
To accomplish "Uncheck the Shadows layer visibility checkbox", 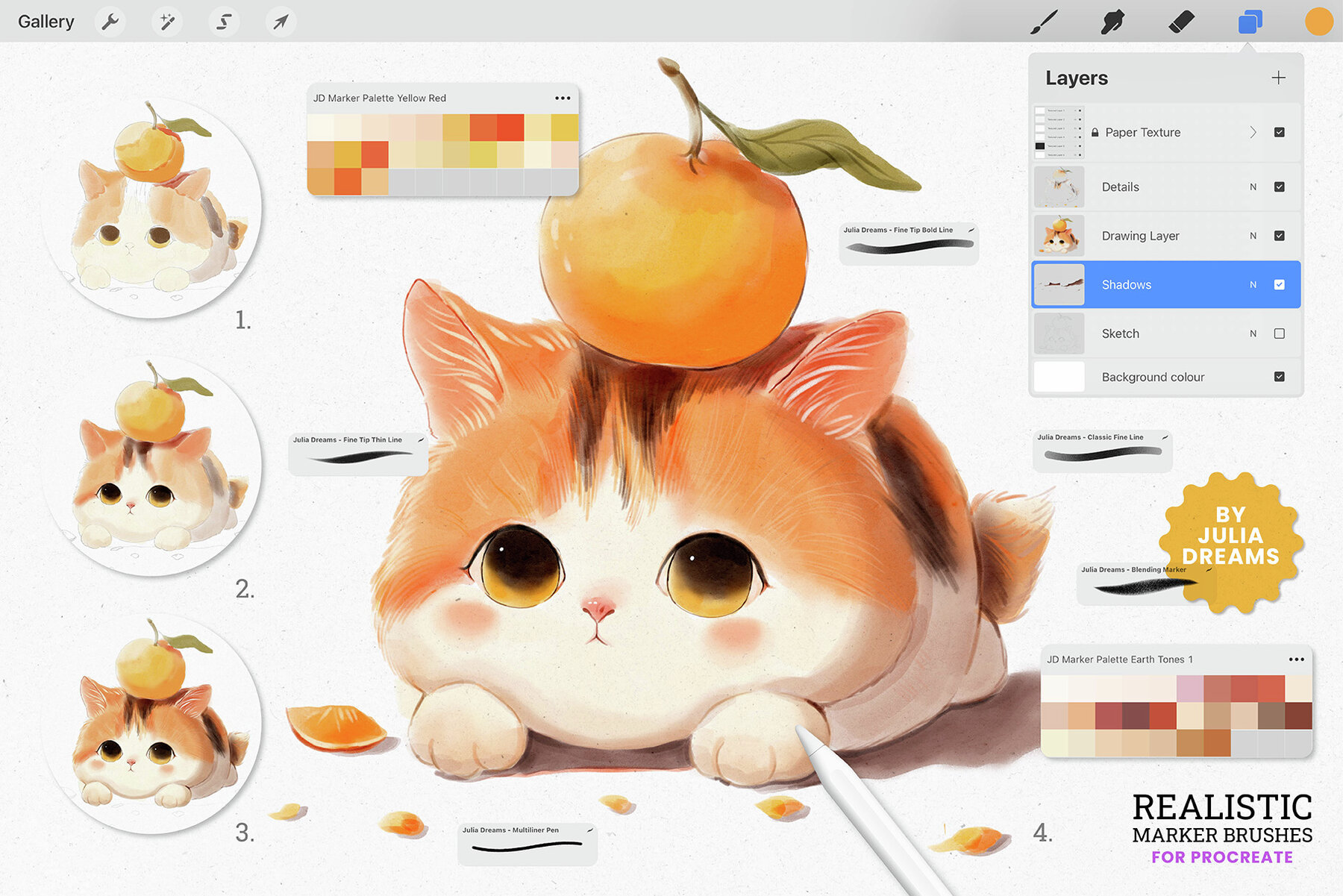I will click(x=1279, y=284).
